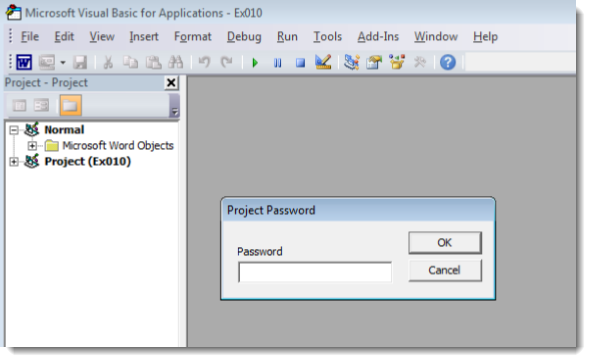Screen dimensions: 591x362
Task: Open Object Browser toolbar icon
Action: tap(397, 62)
